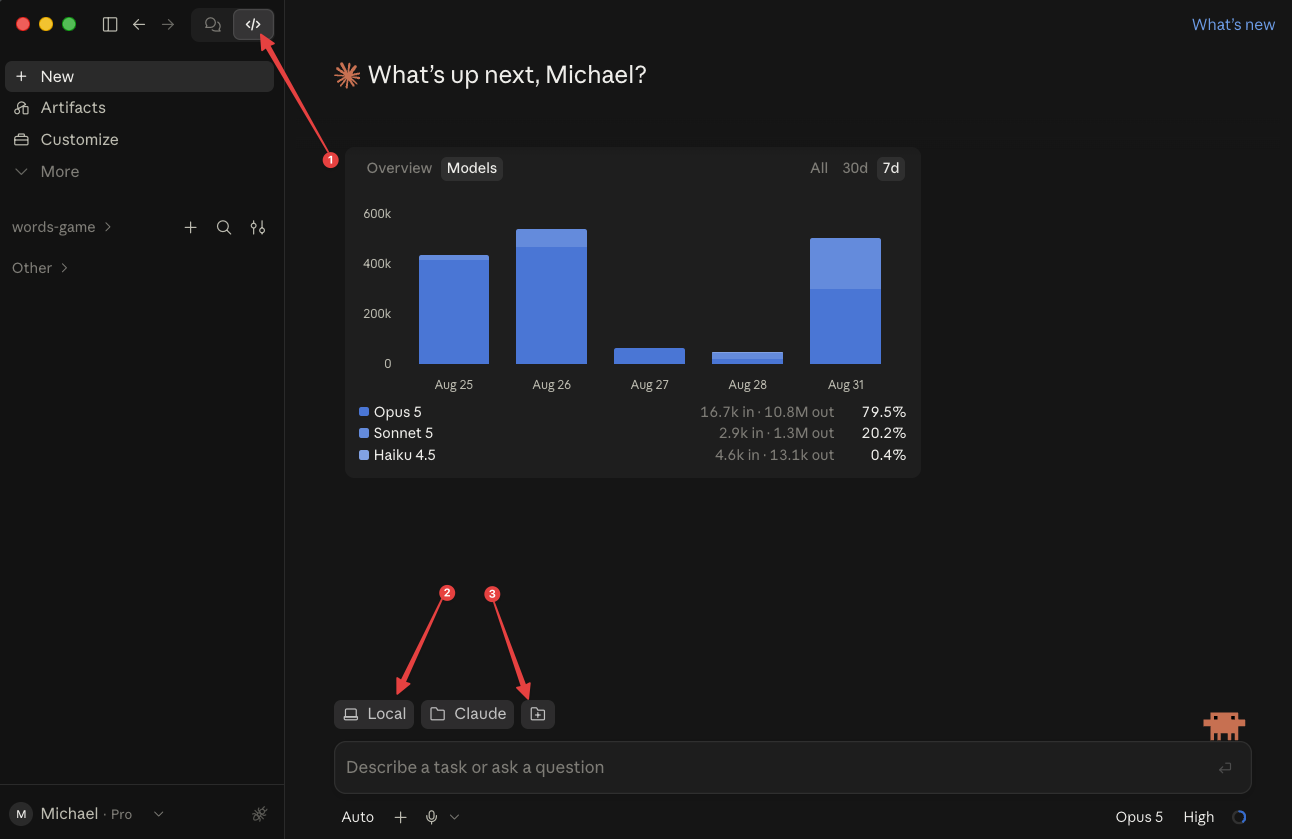Click the 79.5% usage value
The width and height of the screenshot is (1292, 839).
(x=884, y=412)
